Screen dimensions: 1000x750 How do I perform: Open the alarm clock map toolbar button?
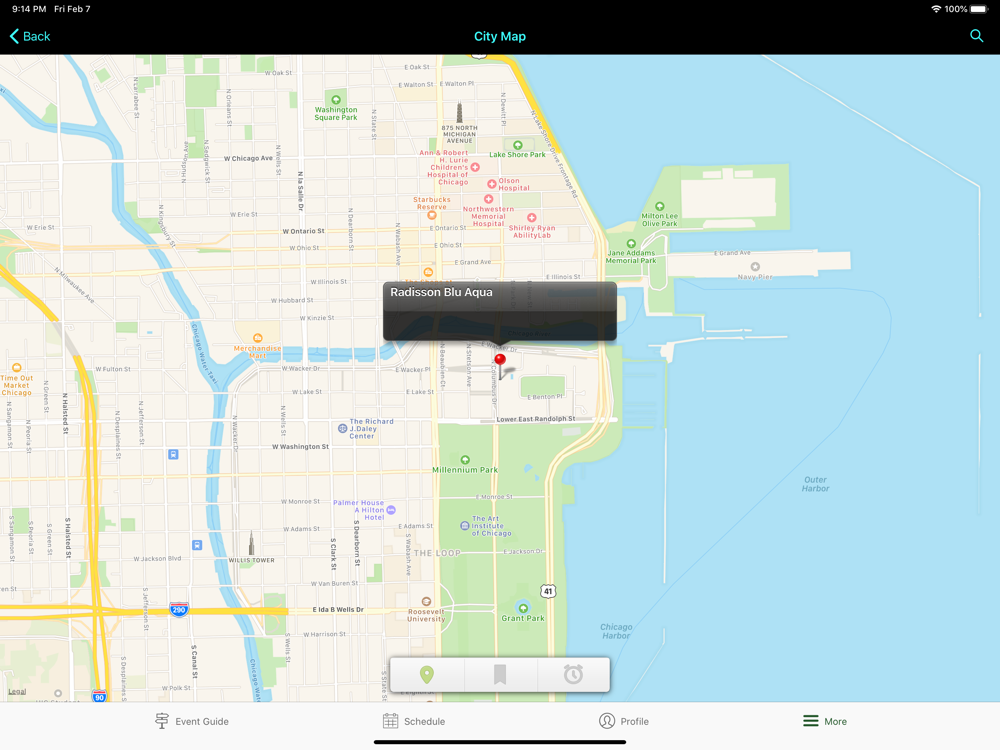573,674
